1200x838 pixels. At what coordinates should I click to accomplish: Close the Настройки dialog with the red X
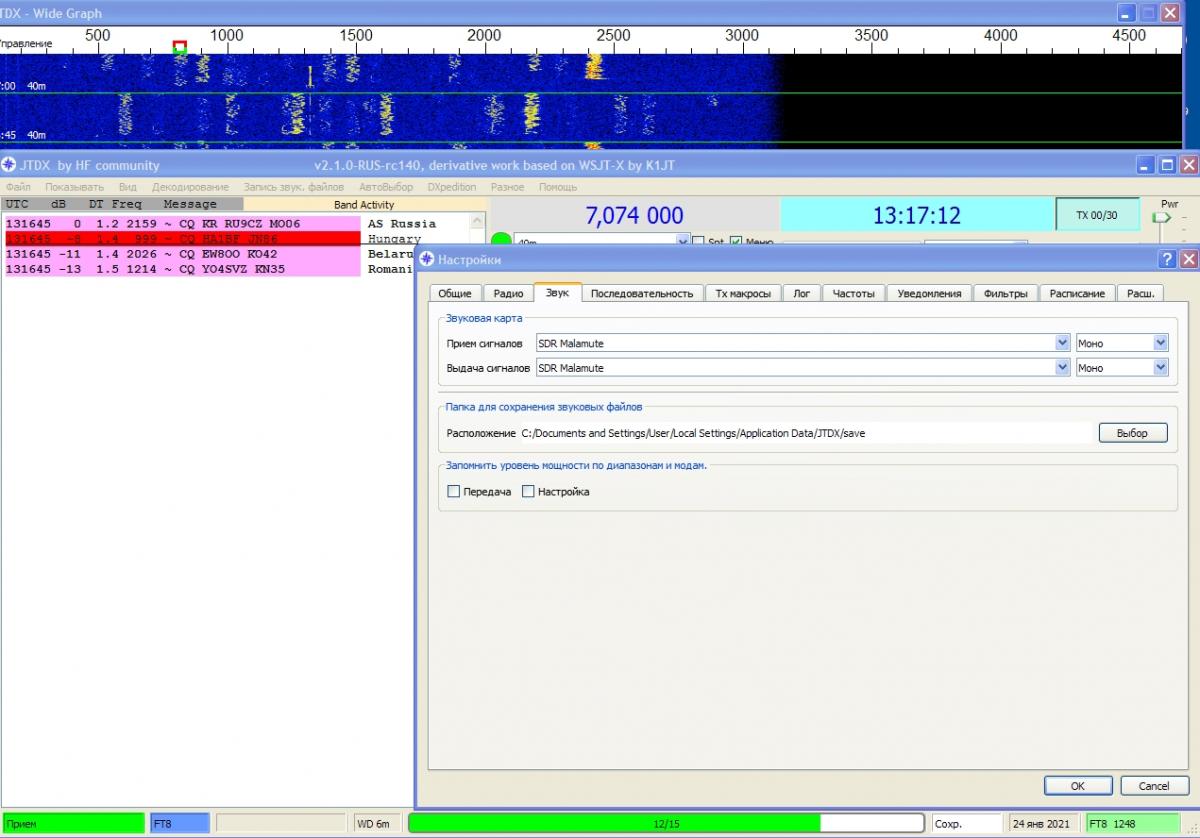point(1188,259)
